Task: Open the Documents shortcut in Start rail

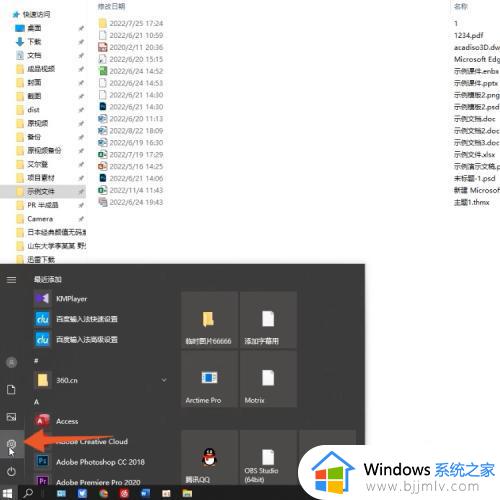Action: point(11,389)
